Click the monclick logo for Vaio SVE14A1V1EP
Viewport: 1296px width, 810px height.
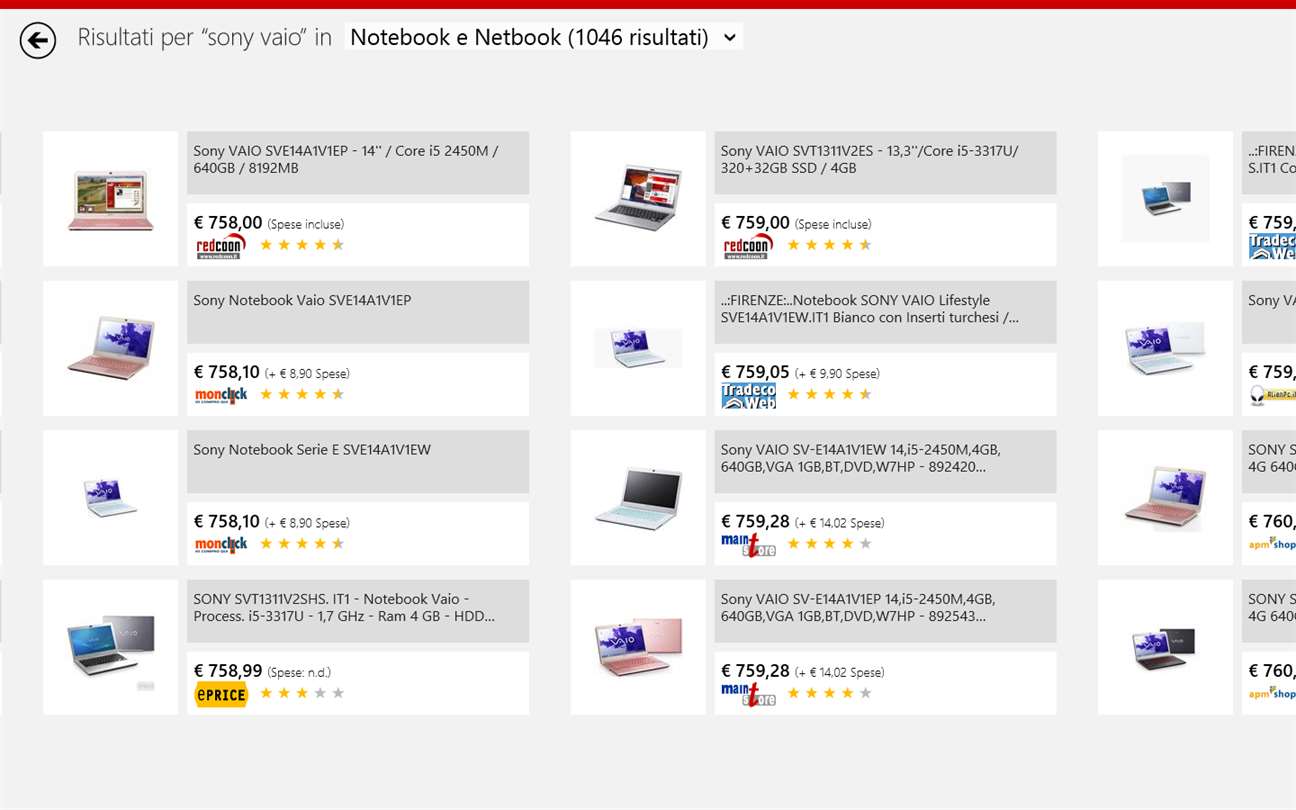tap(221, 395)
